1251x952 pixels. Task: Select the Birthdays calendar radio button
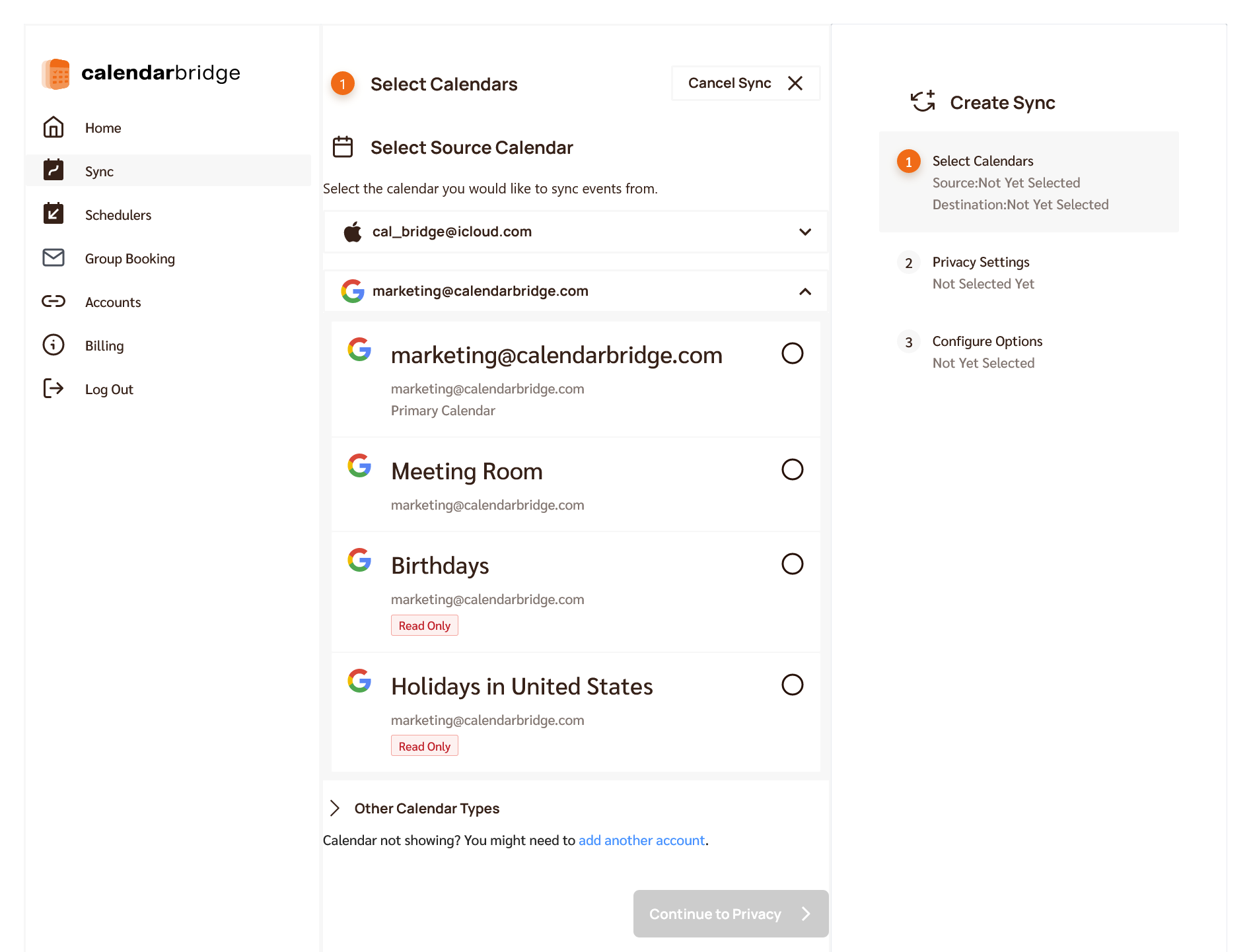point(793,564)
